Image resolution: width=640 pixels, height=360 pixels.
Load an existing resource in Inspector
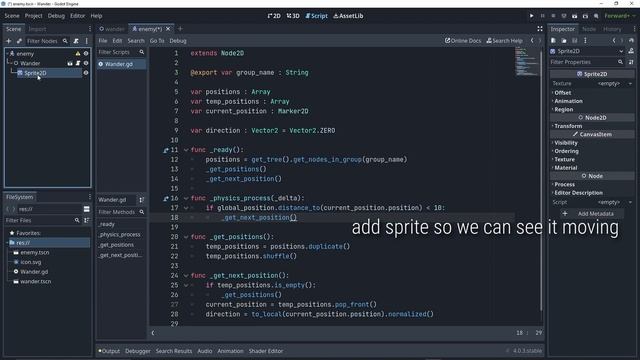click(x=564, y=40)
